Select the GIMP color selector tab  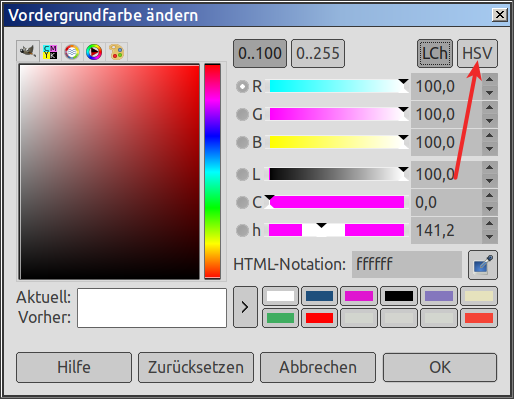pos(28,51)
